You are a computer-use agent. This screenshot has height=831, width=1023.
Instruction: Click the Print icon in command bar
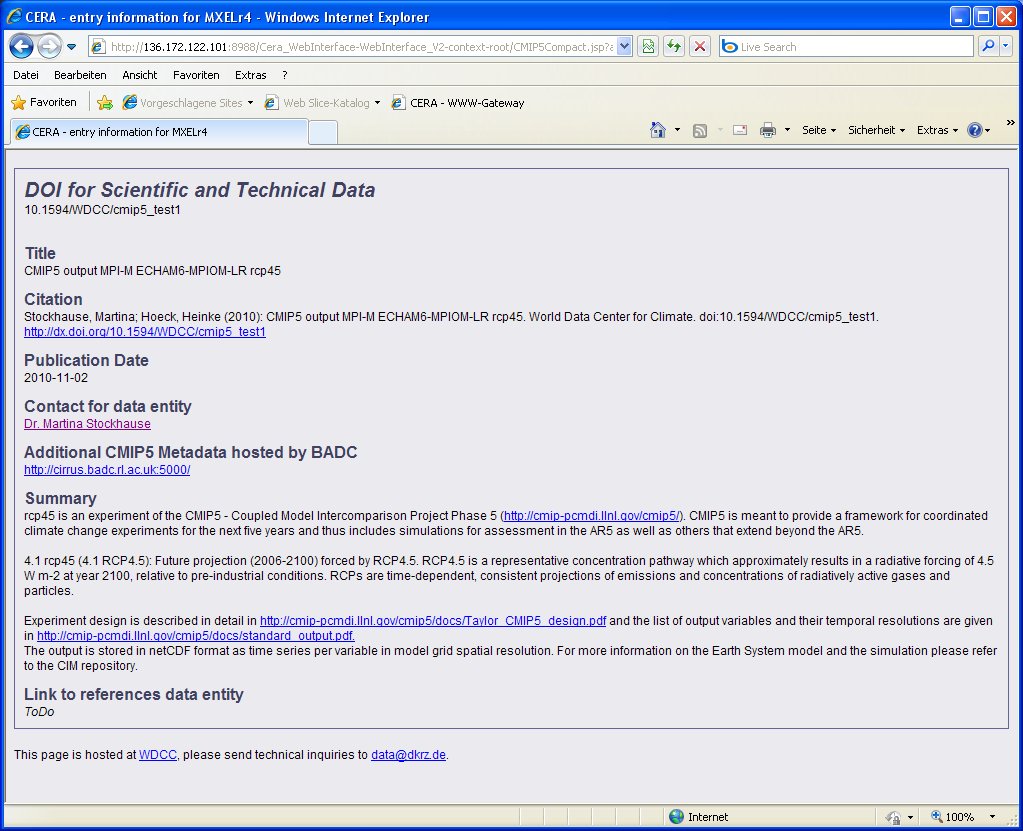(767, 130)
